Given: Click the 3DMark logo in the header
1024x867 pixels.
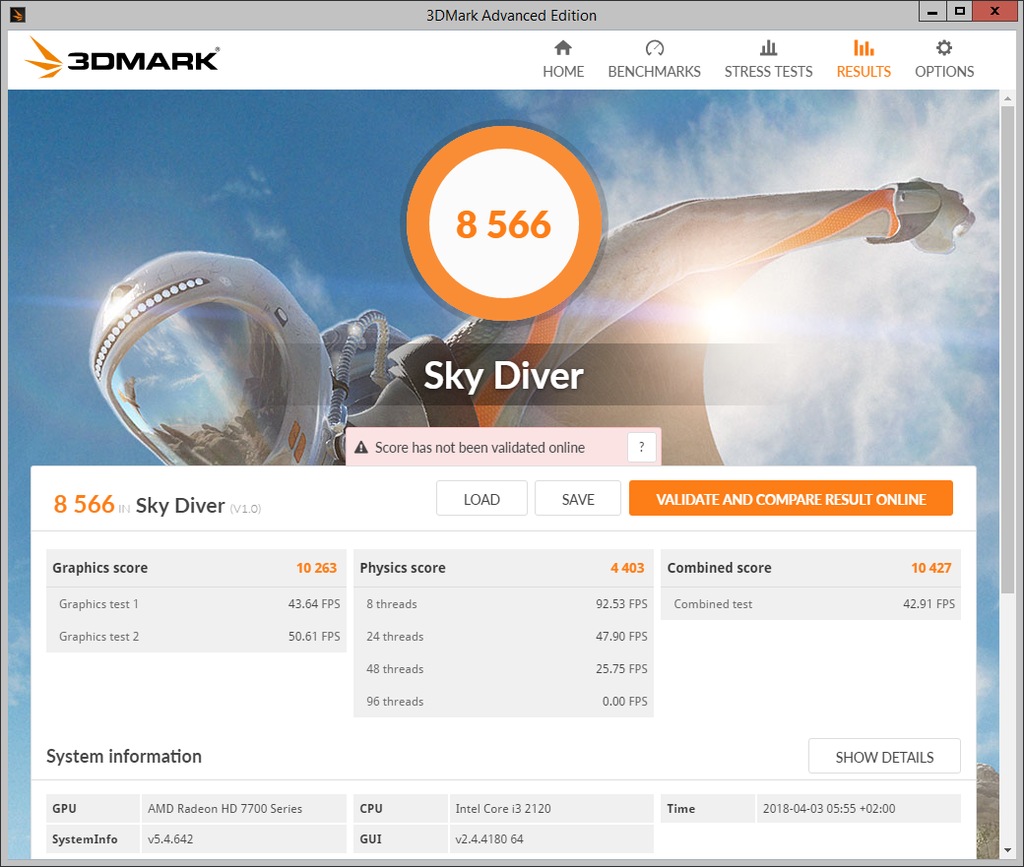Looking at the screenshot, I should pyautogui.click(x=122, y=58).
